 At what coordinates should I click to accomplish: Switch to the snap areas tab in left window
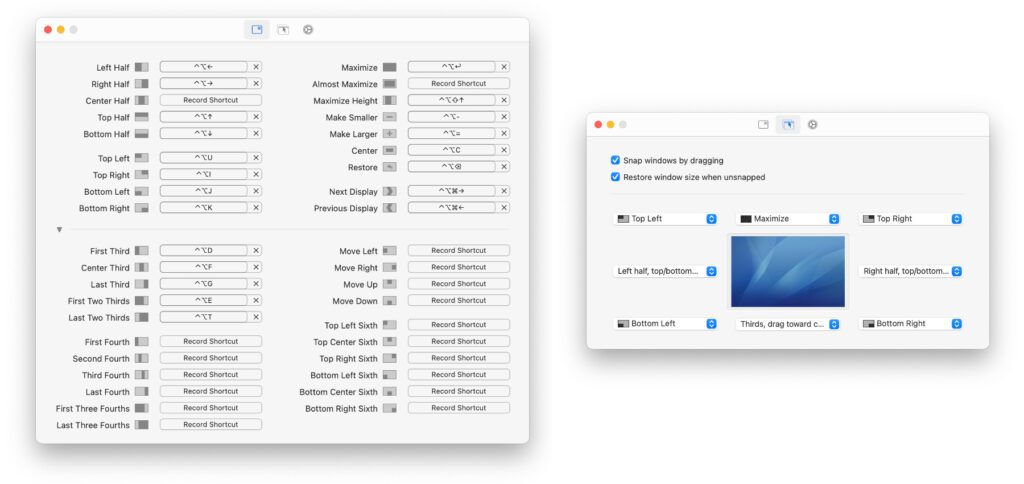(x=283, y=30)
